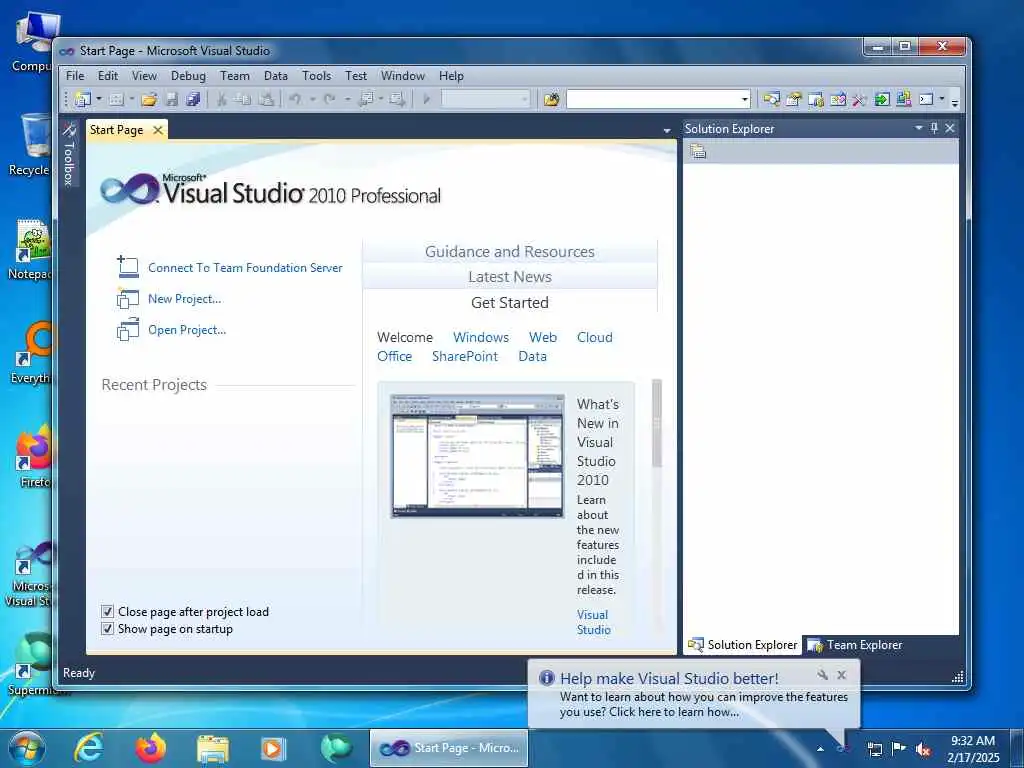
Task: Click the Windows Start button
Action: [x=26, y=748]
